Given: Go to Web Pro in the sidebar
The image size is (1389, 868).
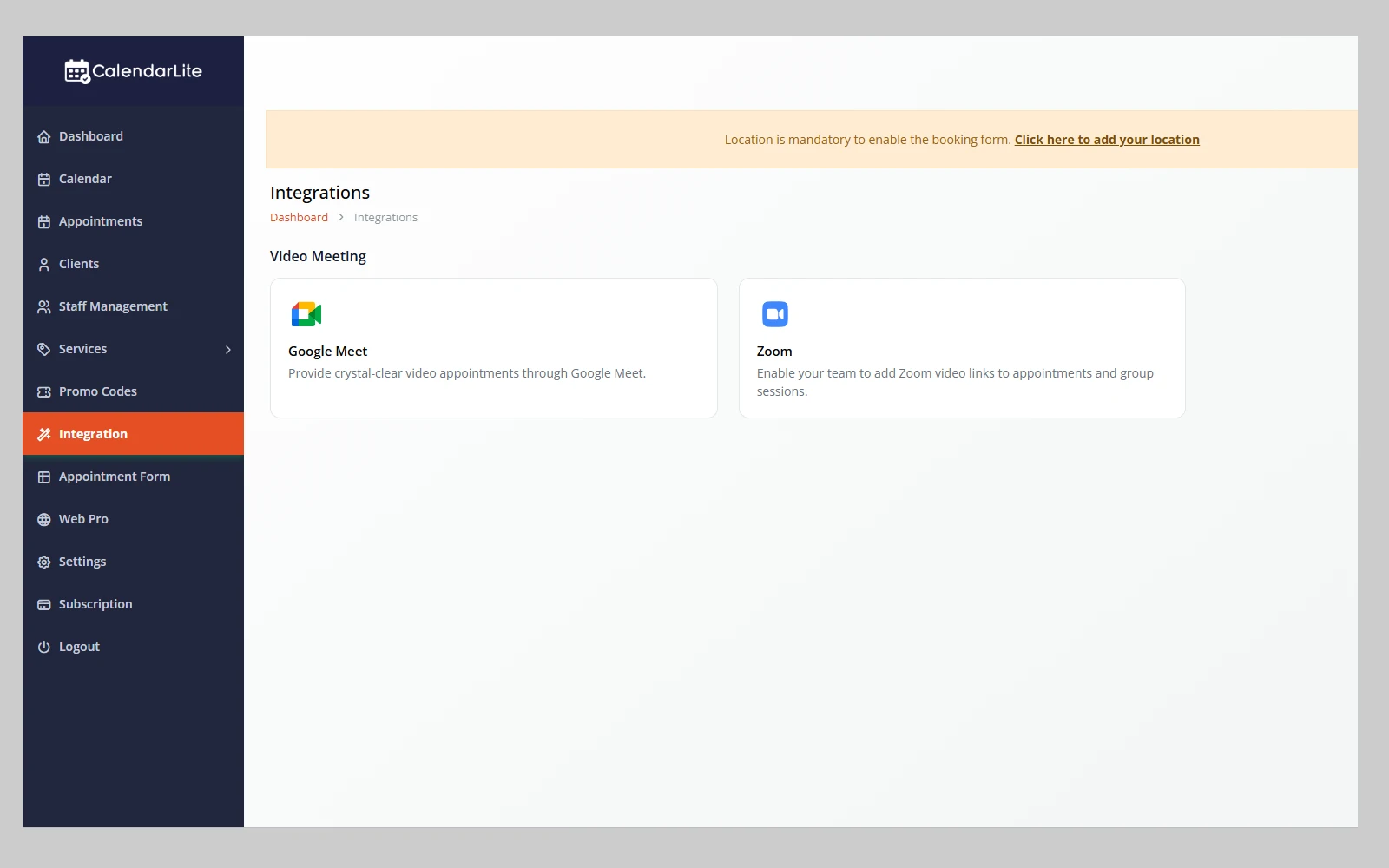Looking at the screenshot, I should (x=133, y=519).
